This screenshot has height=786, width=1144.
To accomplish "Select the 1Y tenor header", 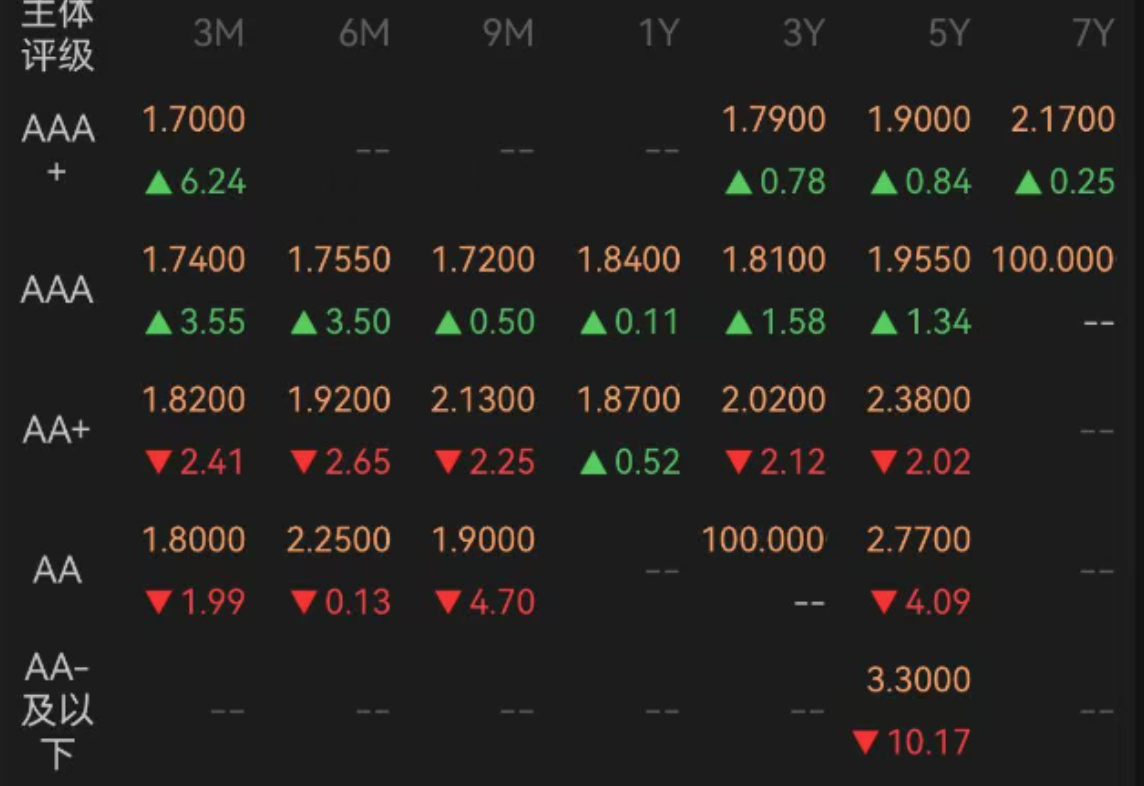I will tap(658, 34).
